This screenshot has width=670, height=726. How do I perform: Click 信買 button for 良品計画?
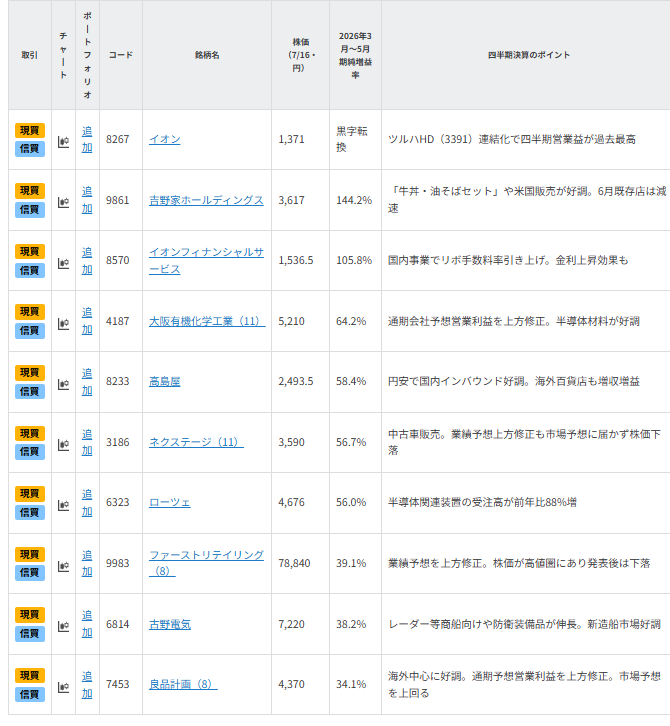point(30,695)
